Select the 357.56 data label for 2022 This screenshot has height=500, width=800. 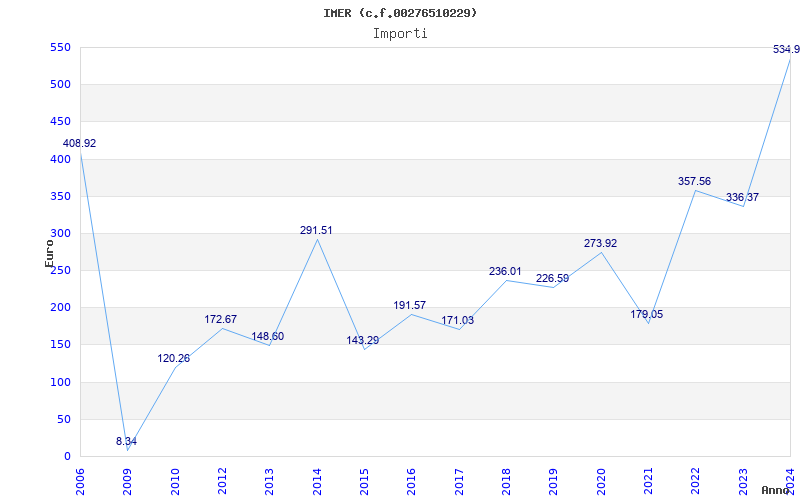click(694, 182)
